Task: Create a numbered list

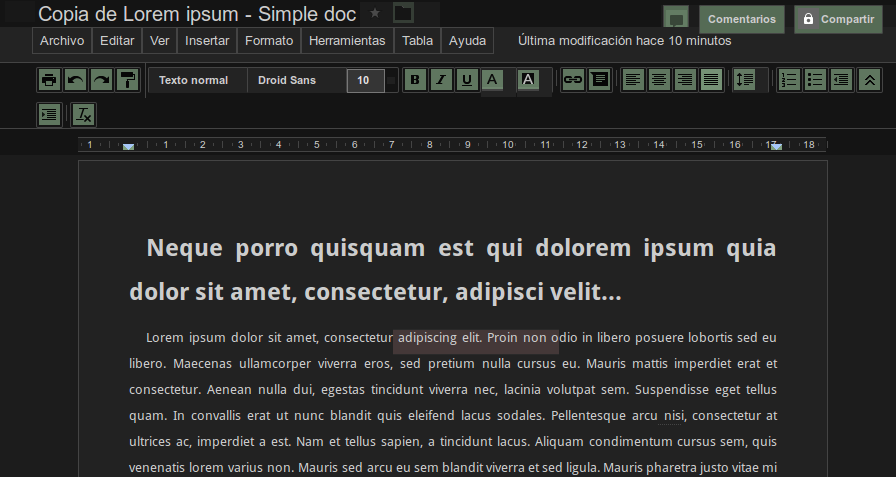Action: 789,80
